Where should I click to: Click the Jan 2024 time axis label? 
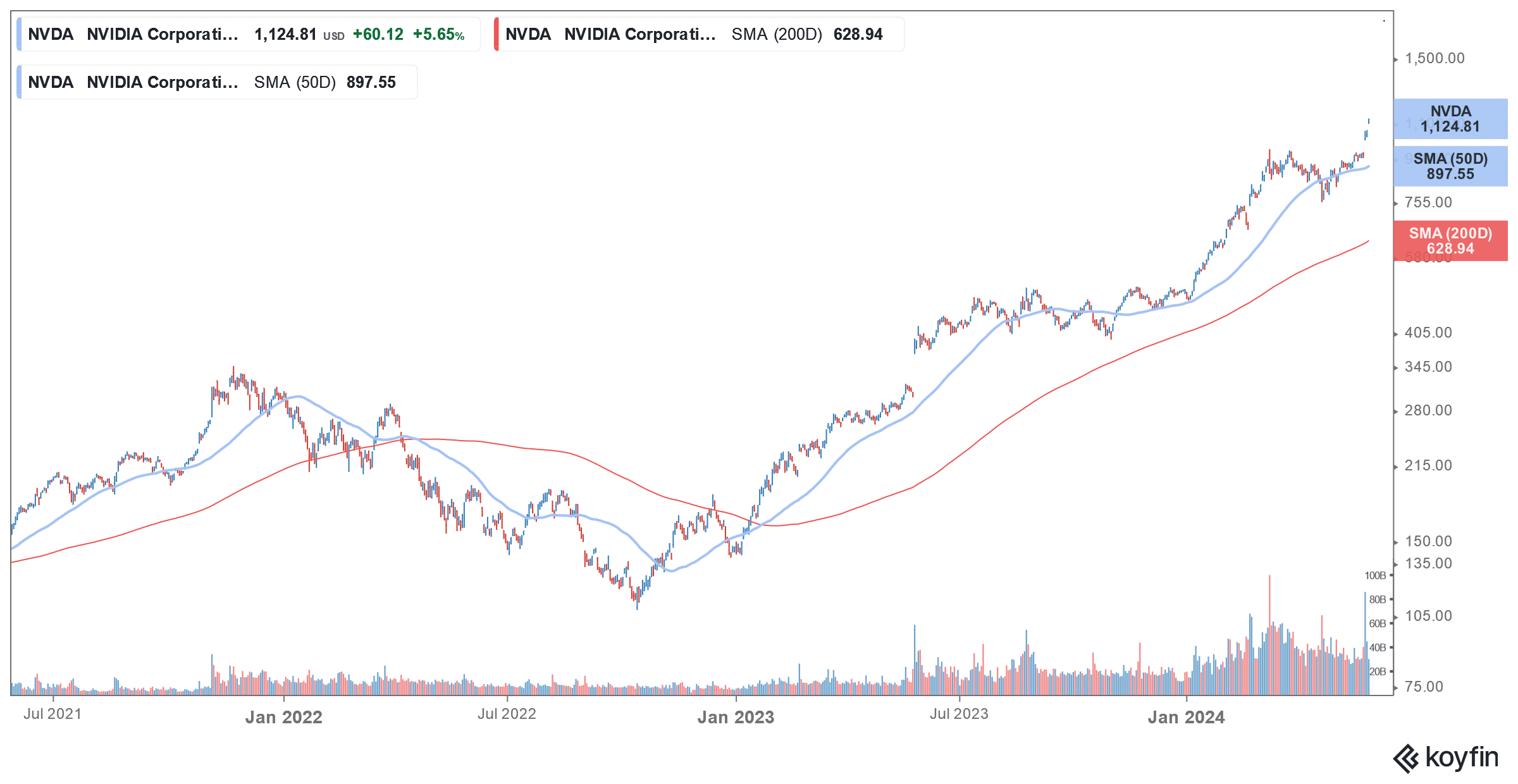click(x=1186, y=717)
